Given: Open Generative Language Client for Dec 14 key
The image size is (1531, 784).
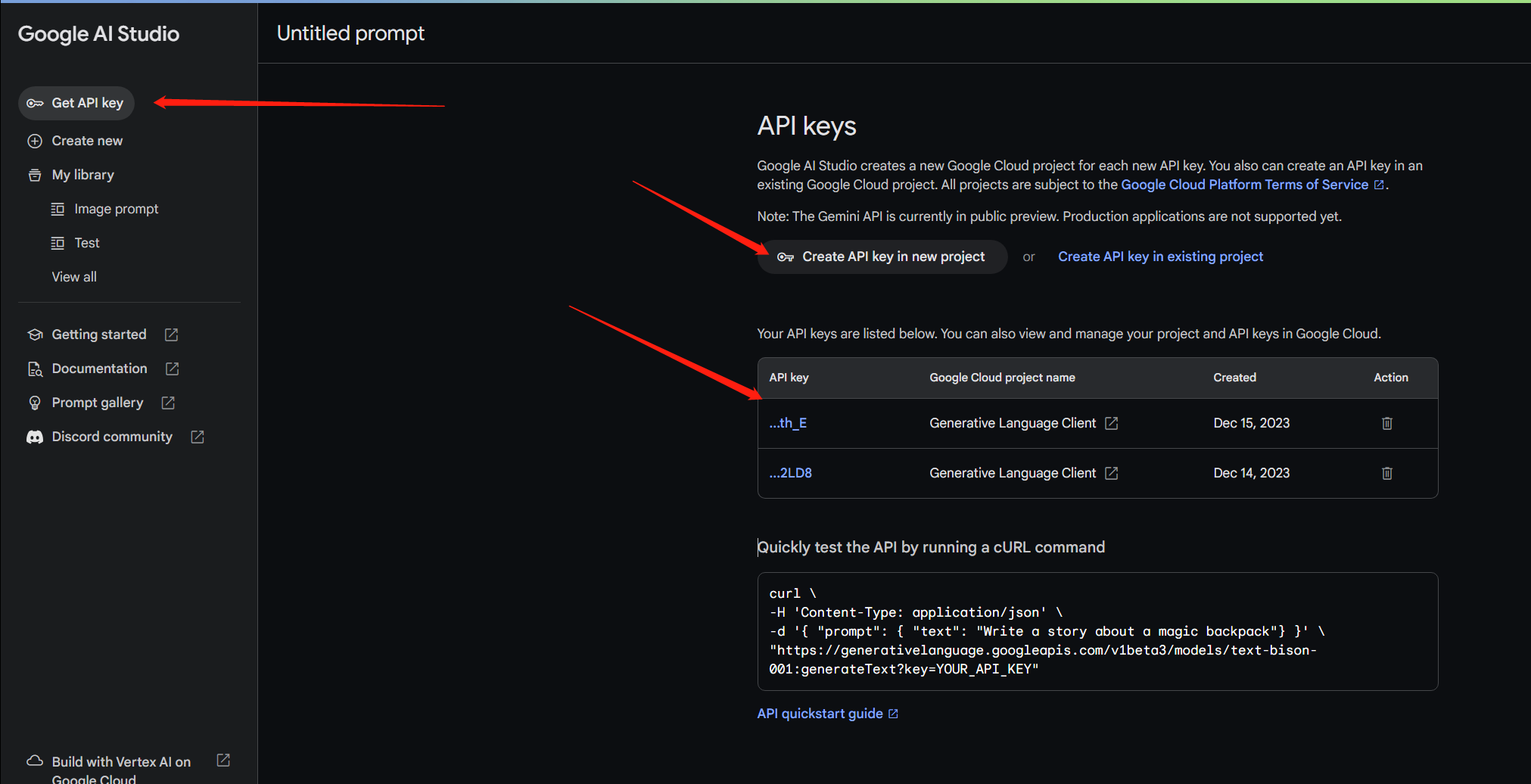Looking at the screenshot, I should click(x=1013, y=473).
